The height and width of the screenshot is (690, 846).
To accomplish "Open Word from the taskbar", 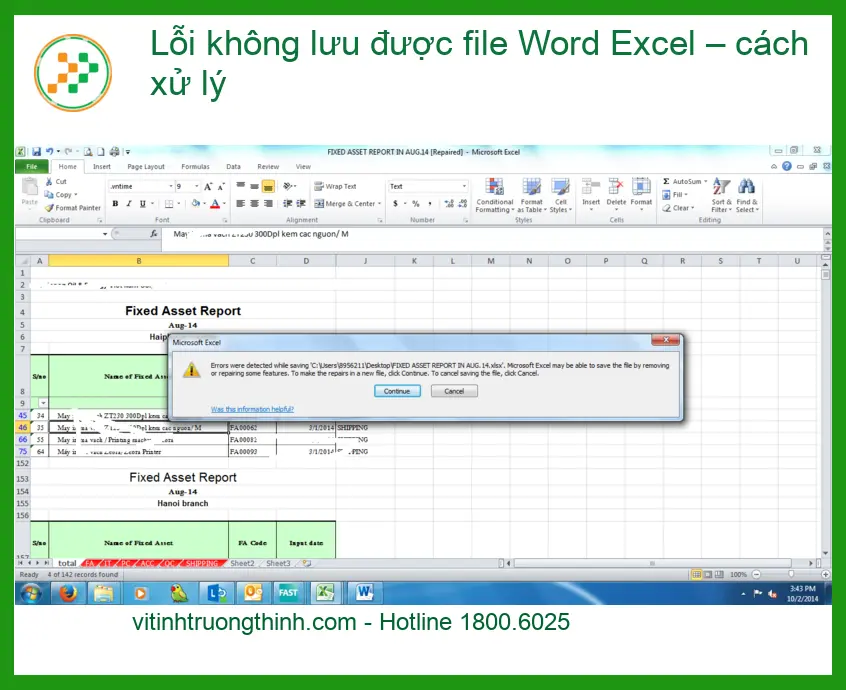I will tap(365, 593).
